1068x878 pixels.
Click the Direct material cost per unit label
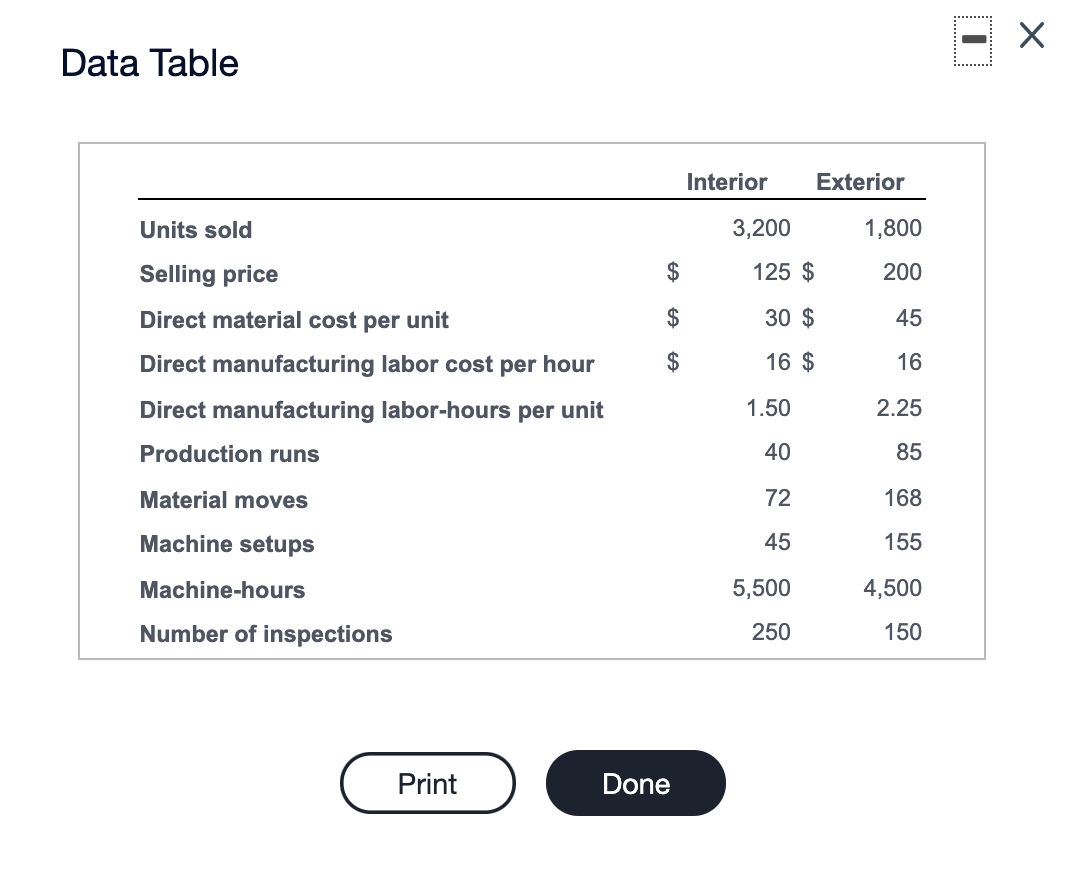pyautogui.click(x=294, y=319)
